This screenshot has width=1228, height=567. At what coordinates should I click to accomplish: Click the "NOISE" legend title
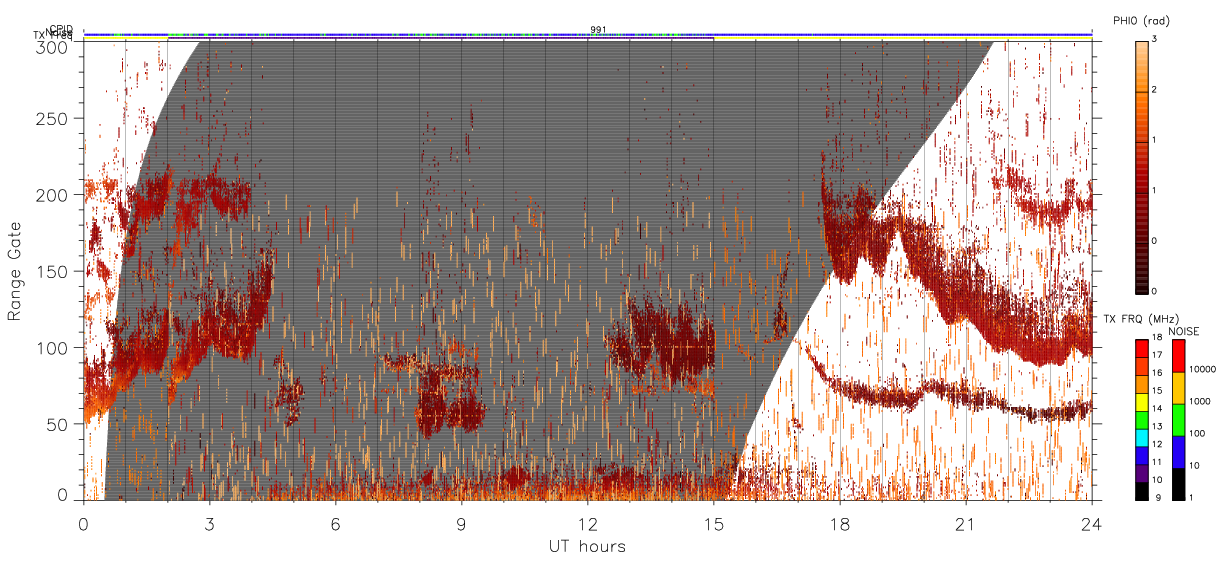pos(1185,330)
